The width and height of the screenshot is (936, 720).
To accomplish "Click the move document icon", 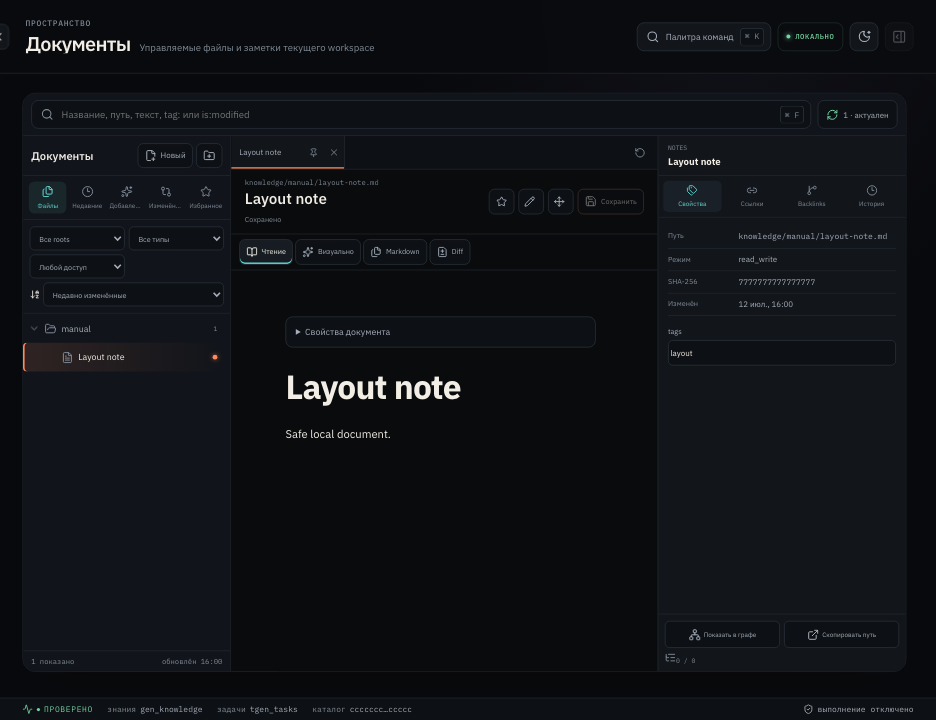I will pos(559,202).
